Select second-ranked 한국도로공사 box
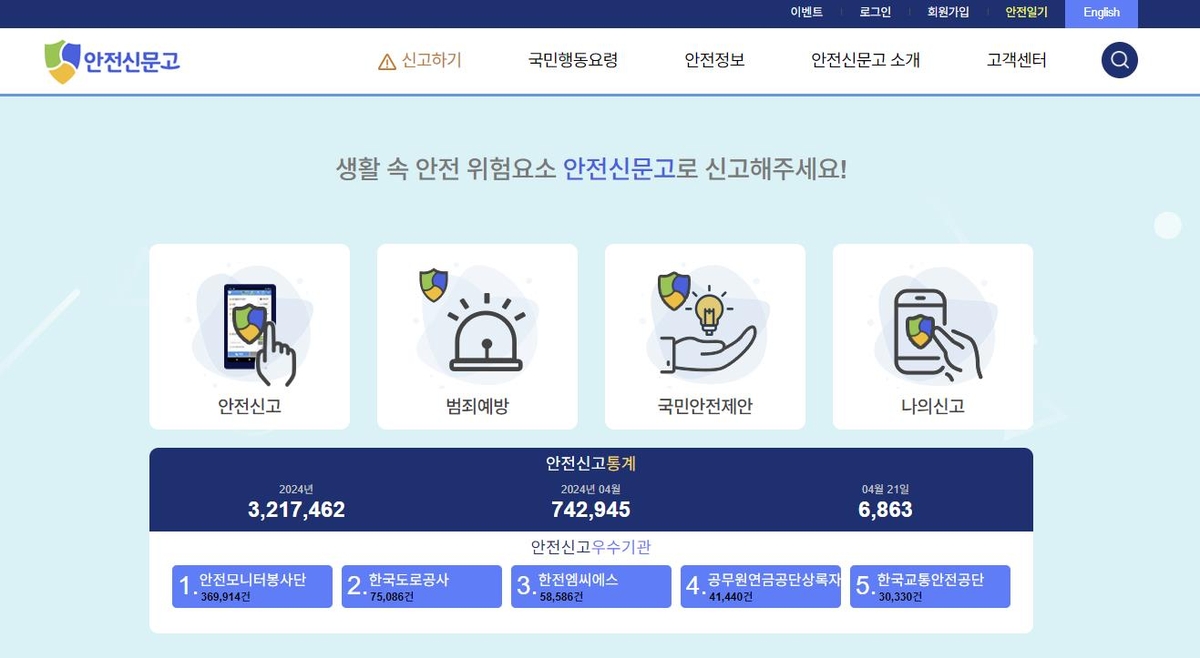This screenshot has height=658, width=1200. (x=422, y=586)
